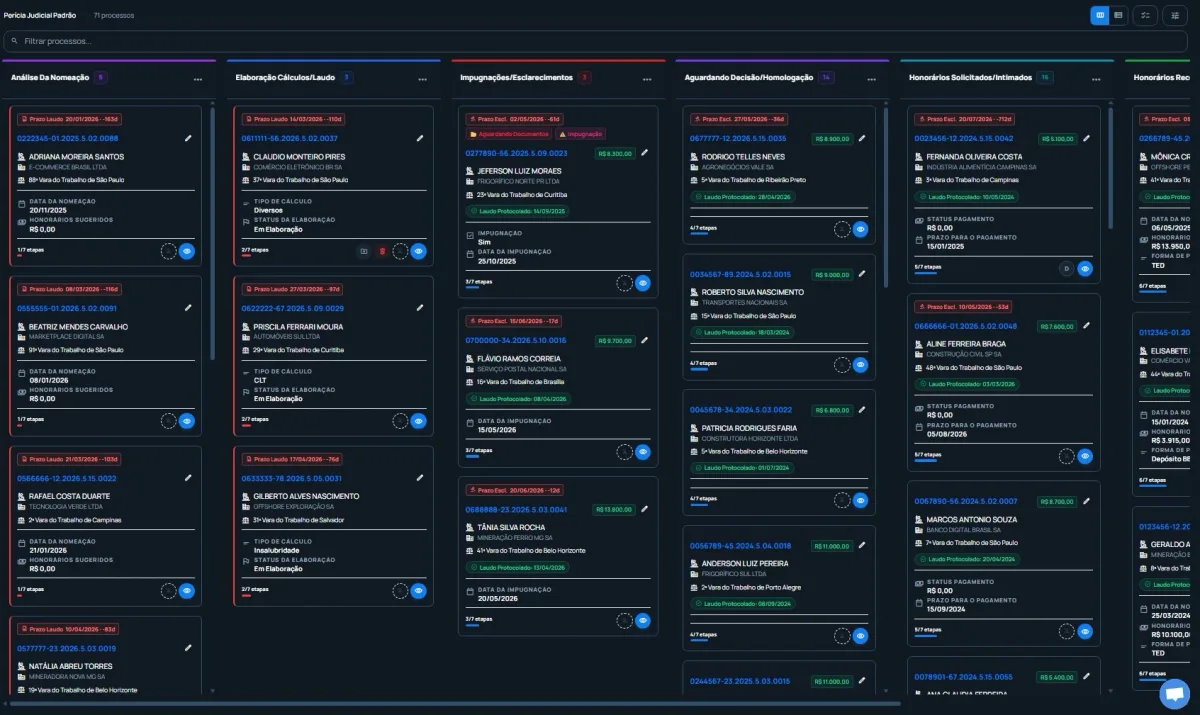Click folder icon on Claudio Monteiro Pires card
This screenshot has width=1200, height=715.
tap(364, 251)
